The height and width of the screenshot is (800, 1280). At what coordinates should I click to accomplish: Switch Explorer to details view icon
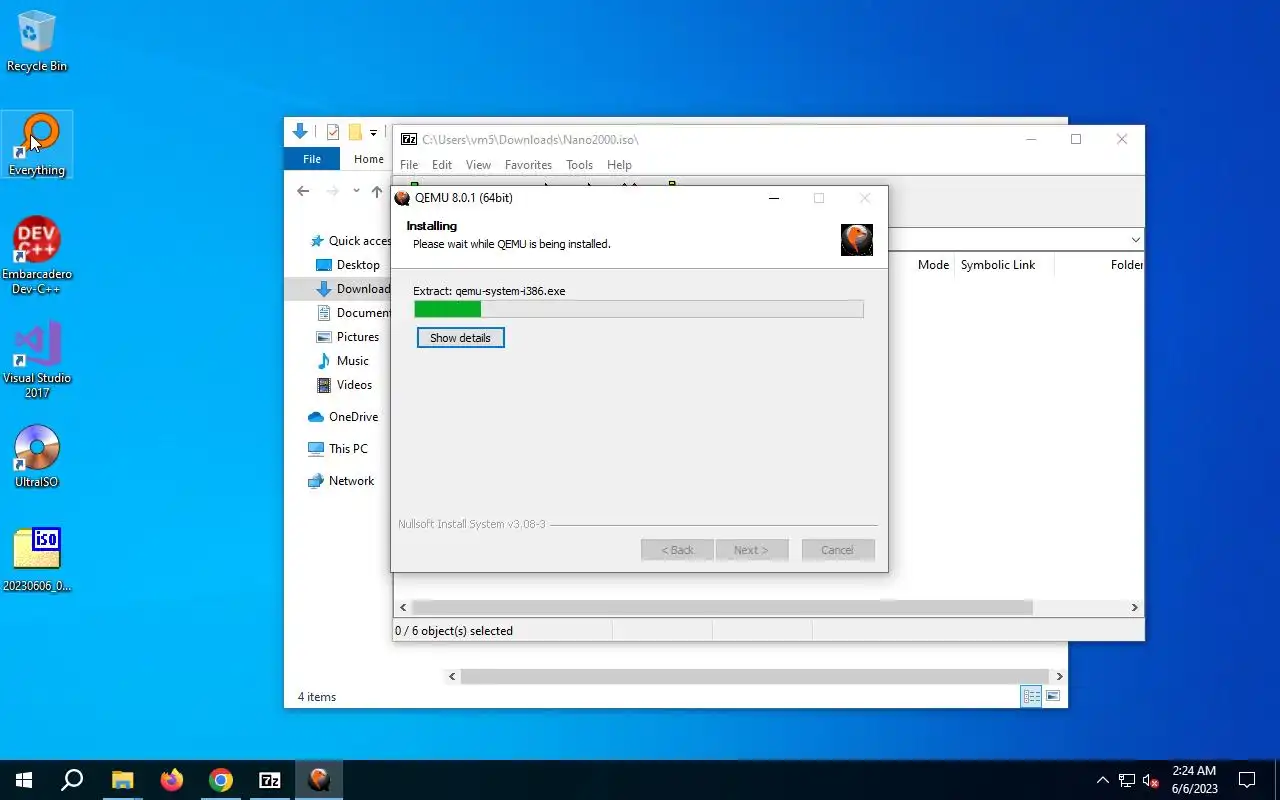pyautogui.click(x=1031, y=696)
